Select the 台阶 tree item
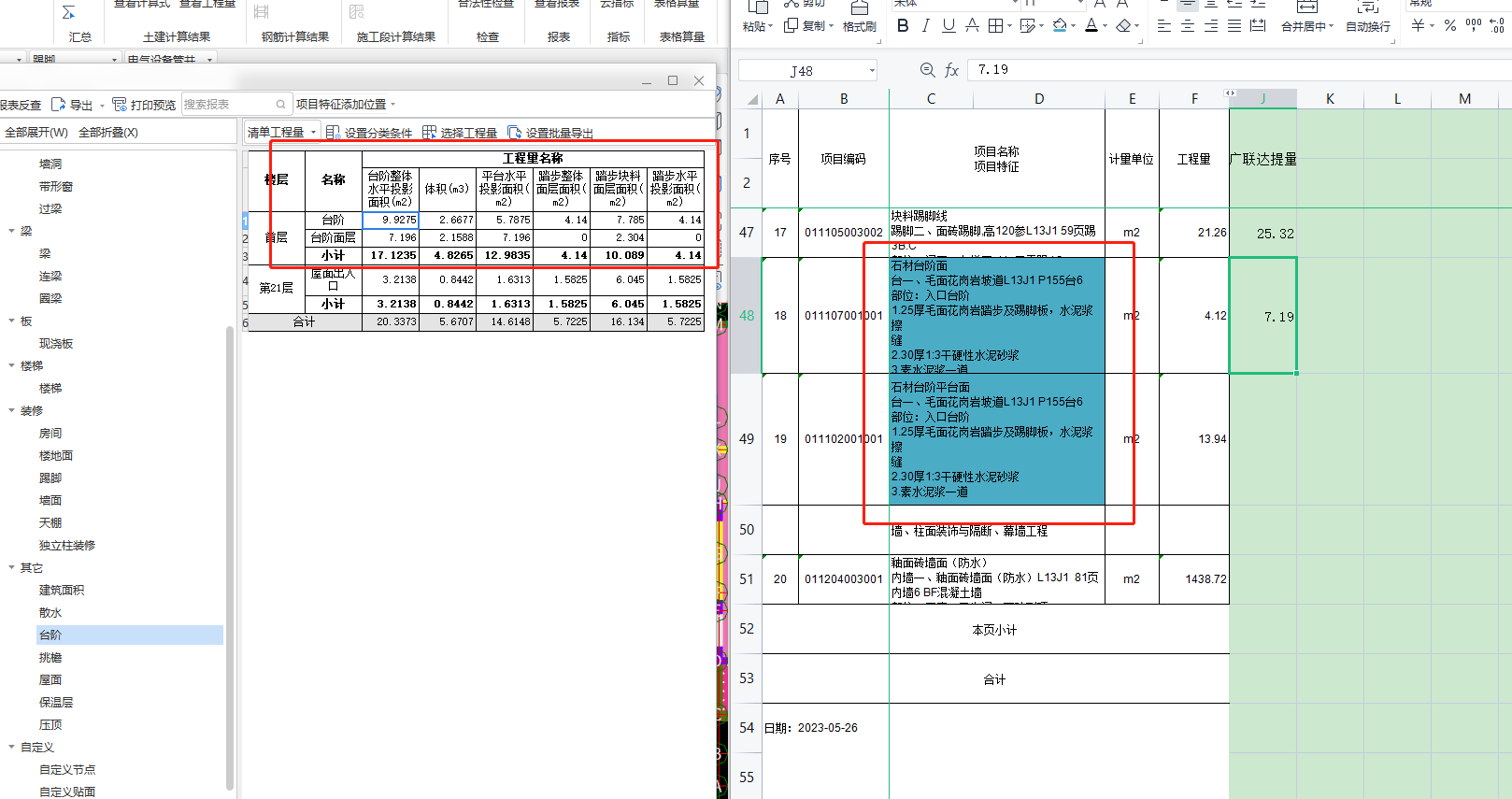Viewport: 1512px width, 799px height. (50, 635)
